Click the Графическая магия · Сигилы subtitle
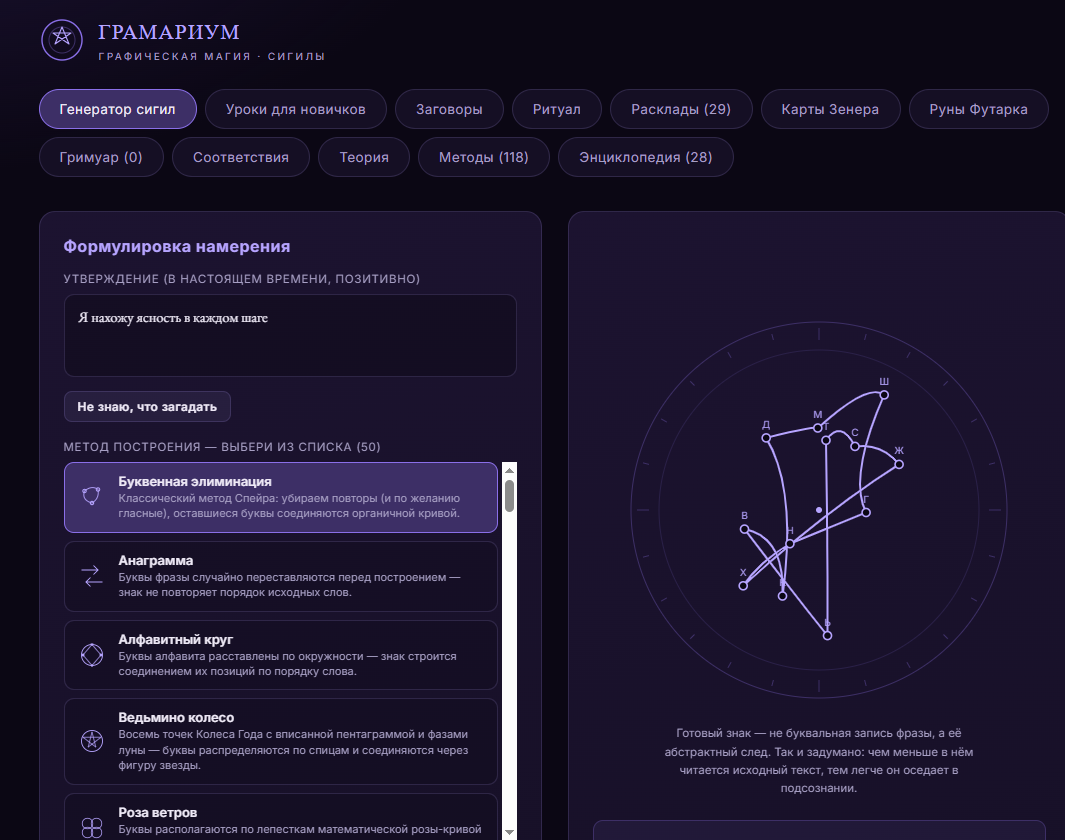The width and height of the screenshot is (1065, 840). [212, 56]
